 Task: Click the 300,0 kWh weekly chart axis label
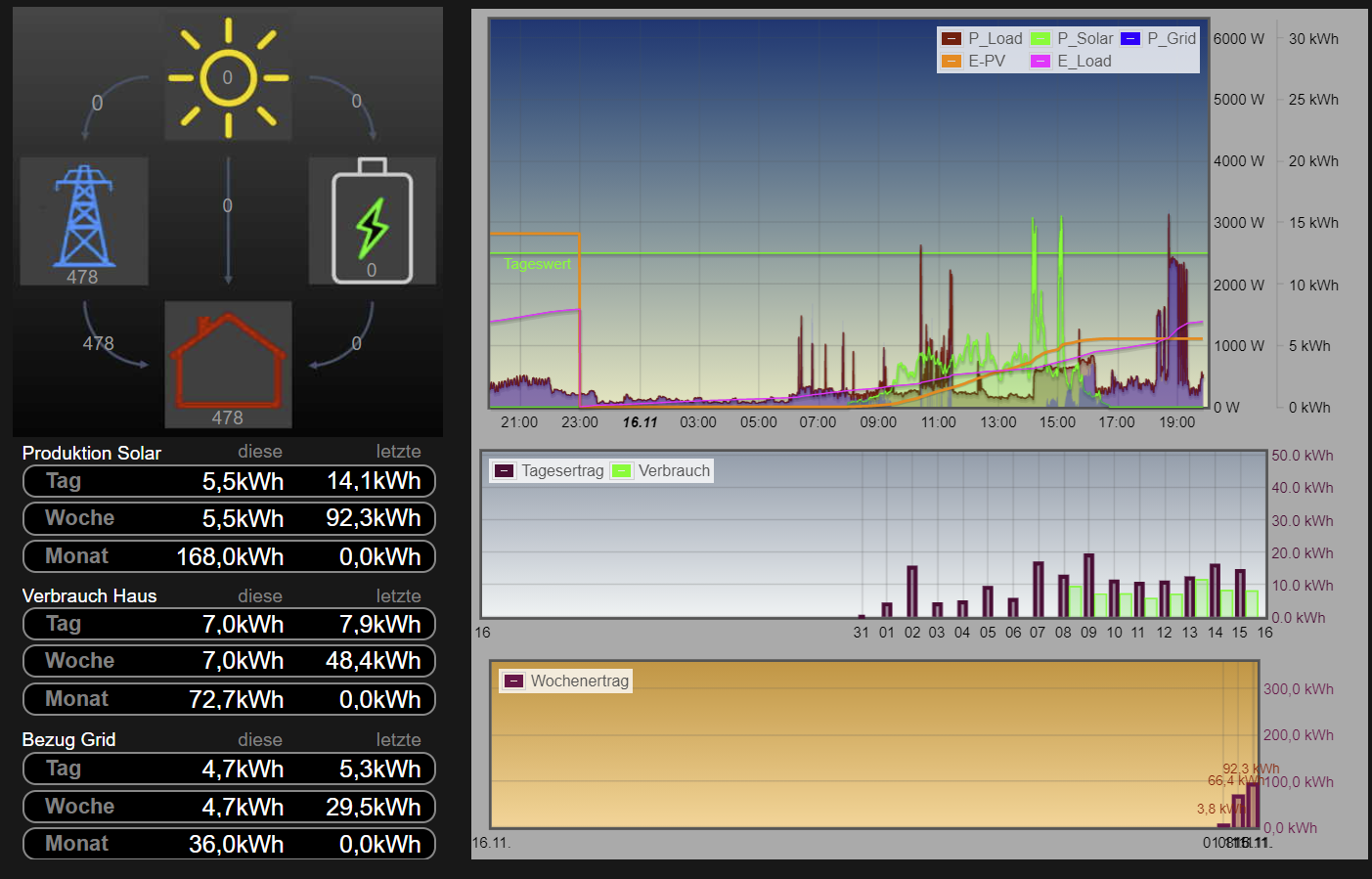[x=1298, y=689]
